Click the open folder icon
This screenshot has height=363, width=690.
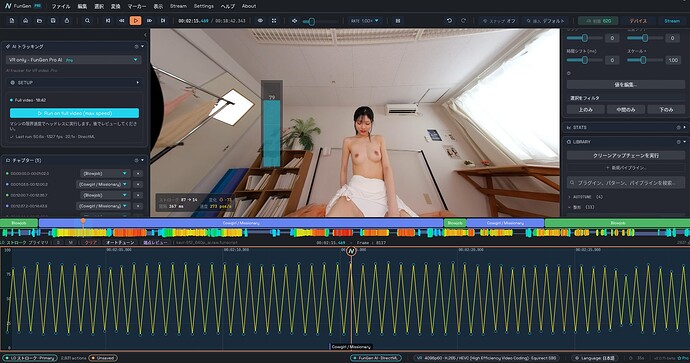click(39, 21)
